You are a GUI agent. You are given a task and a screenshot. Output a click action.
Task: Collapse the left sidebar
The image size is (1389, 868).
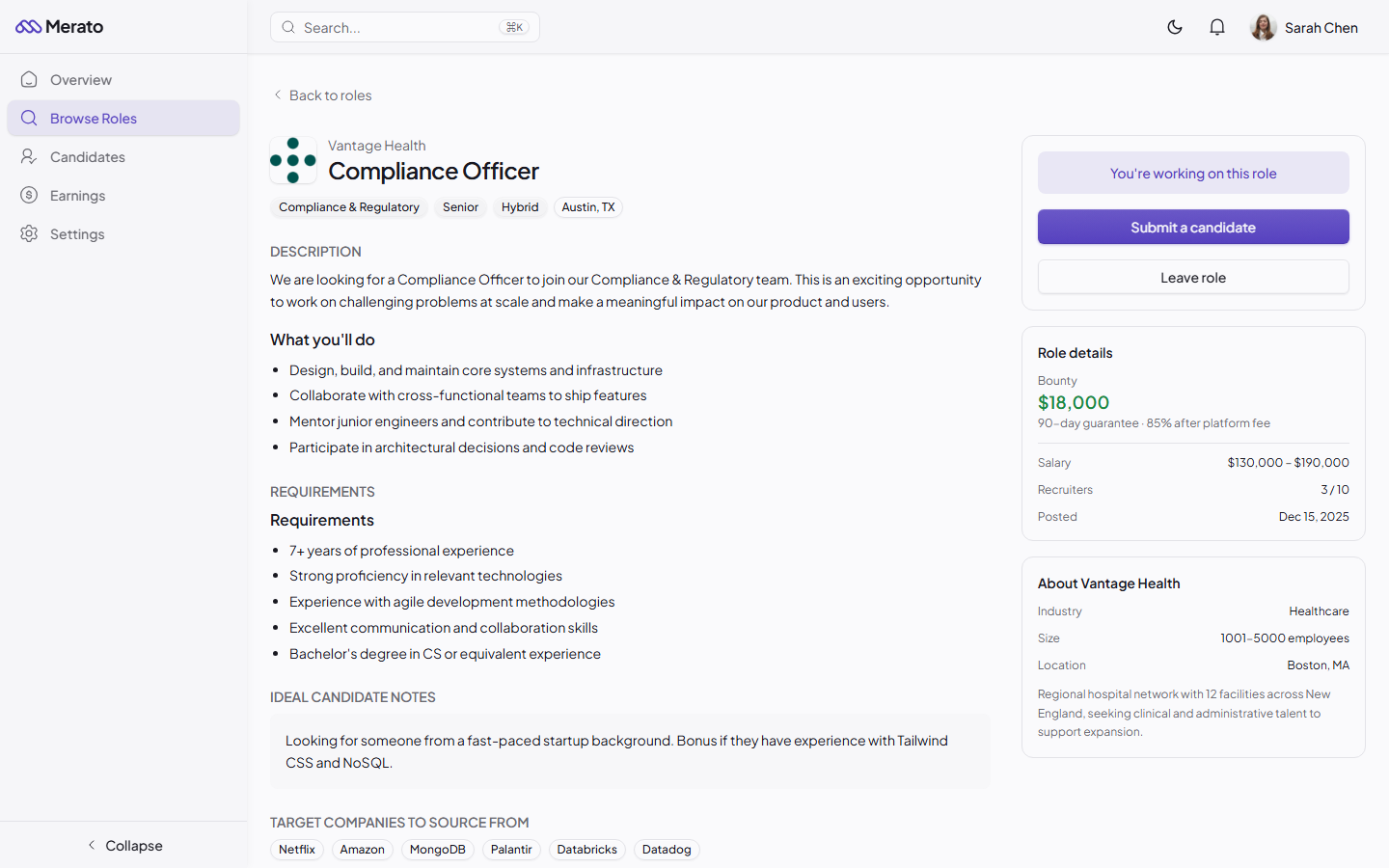click(124, 845)
